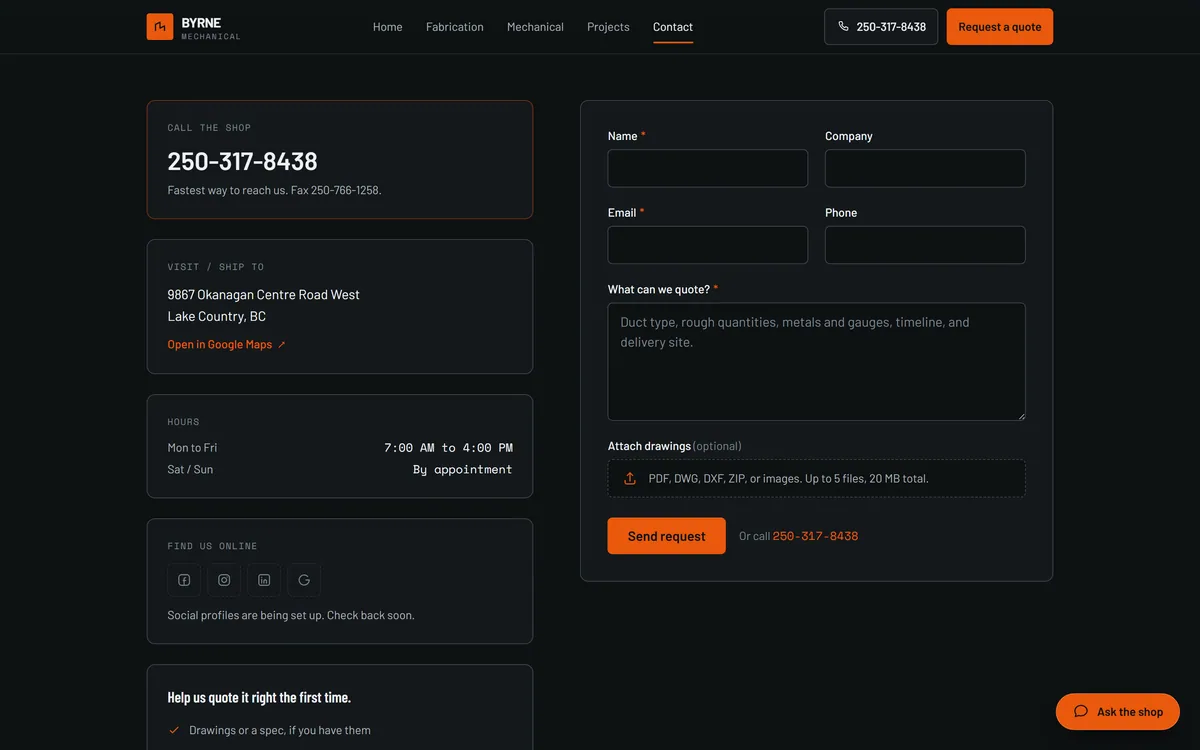
Task: Click the BYRNE brand name text
Action: [x=202, y=22]
